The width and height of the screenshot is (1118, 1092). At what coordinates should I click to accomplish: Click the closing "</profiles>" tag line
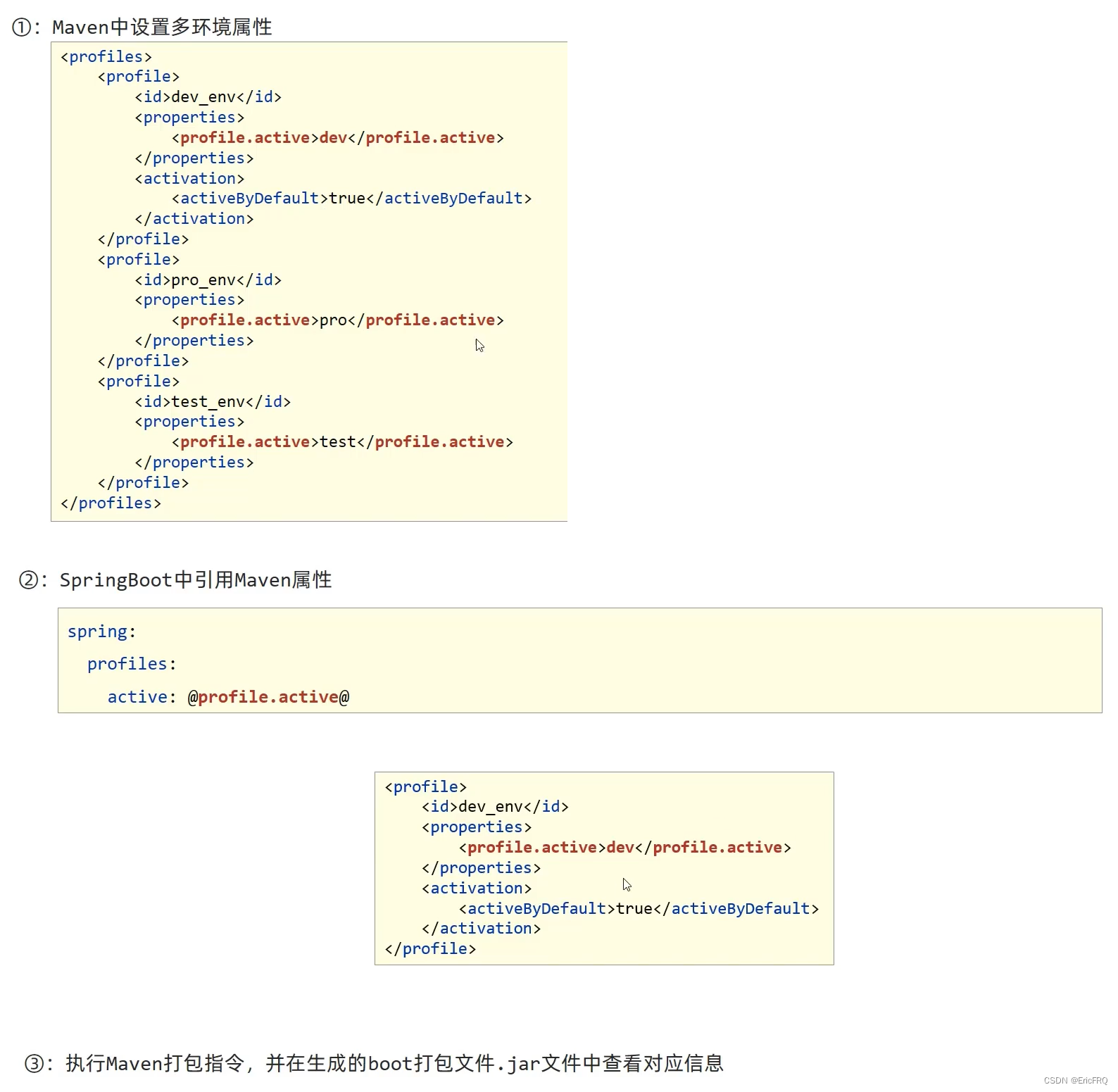[x=111, y=503]
